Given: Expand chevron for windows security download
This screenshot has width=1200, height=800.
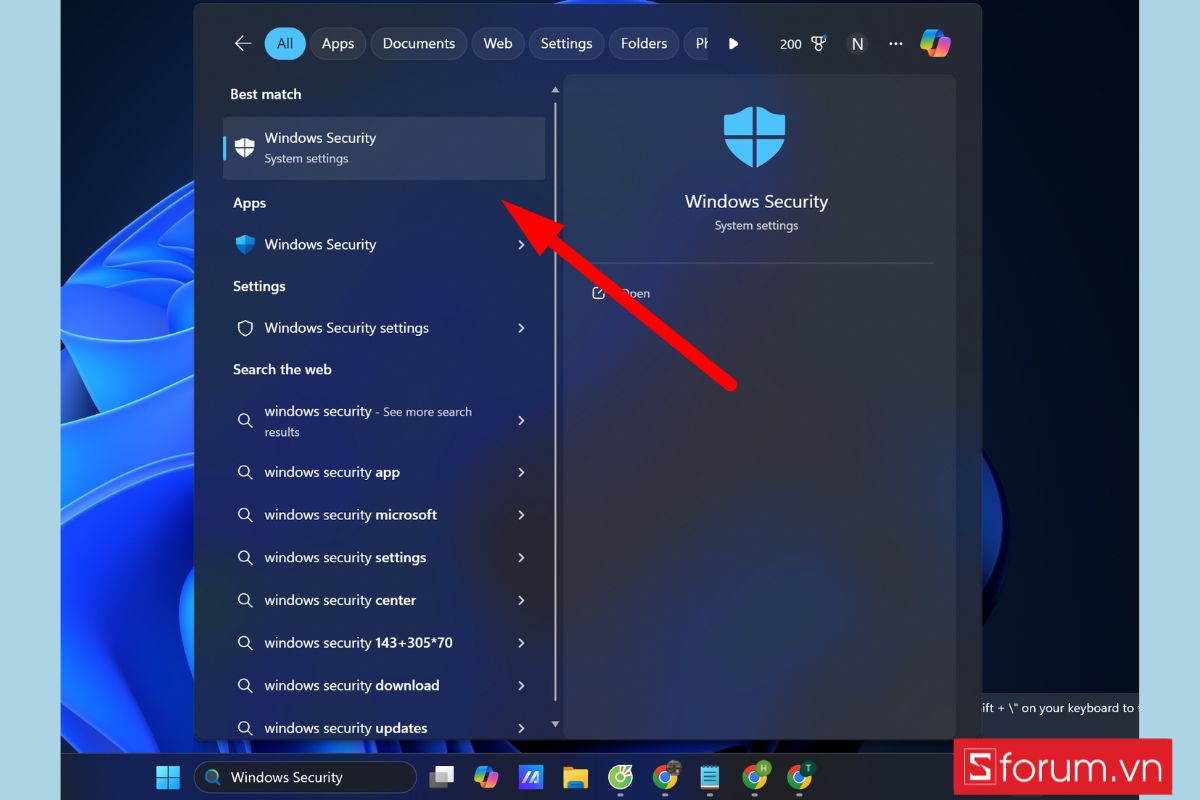Looking at the screenshot, I should [521, 686].
